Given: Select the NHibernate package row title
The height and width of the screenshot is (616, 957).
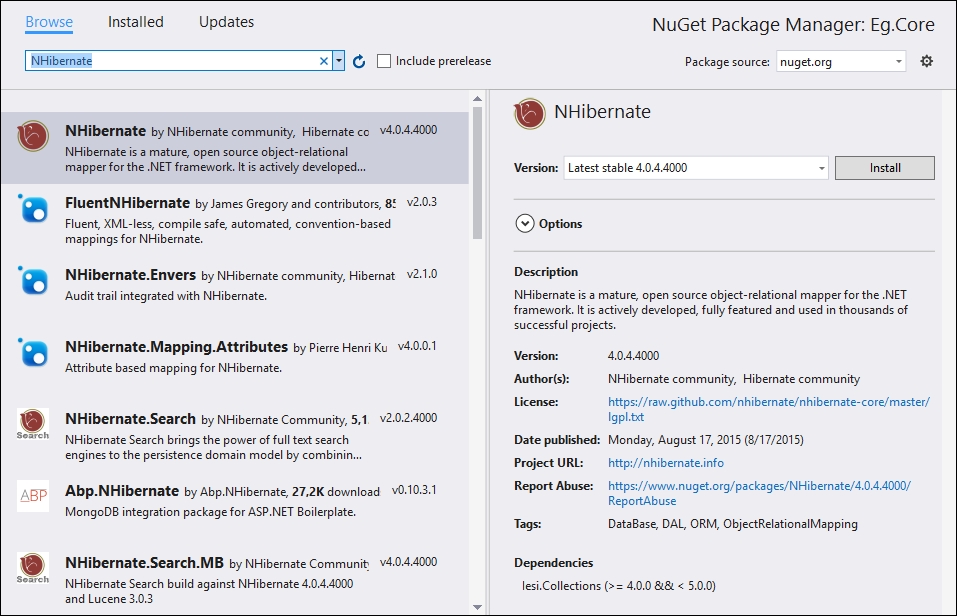Looking at the screenshot, I should pyautogui.click(x=106, y=131).
